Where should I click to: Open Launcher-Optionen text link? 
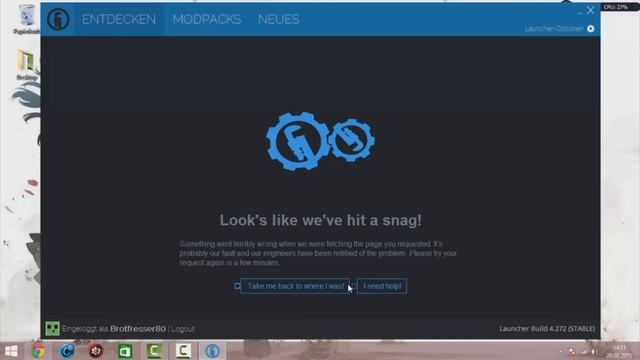(x=554, y=29)
